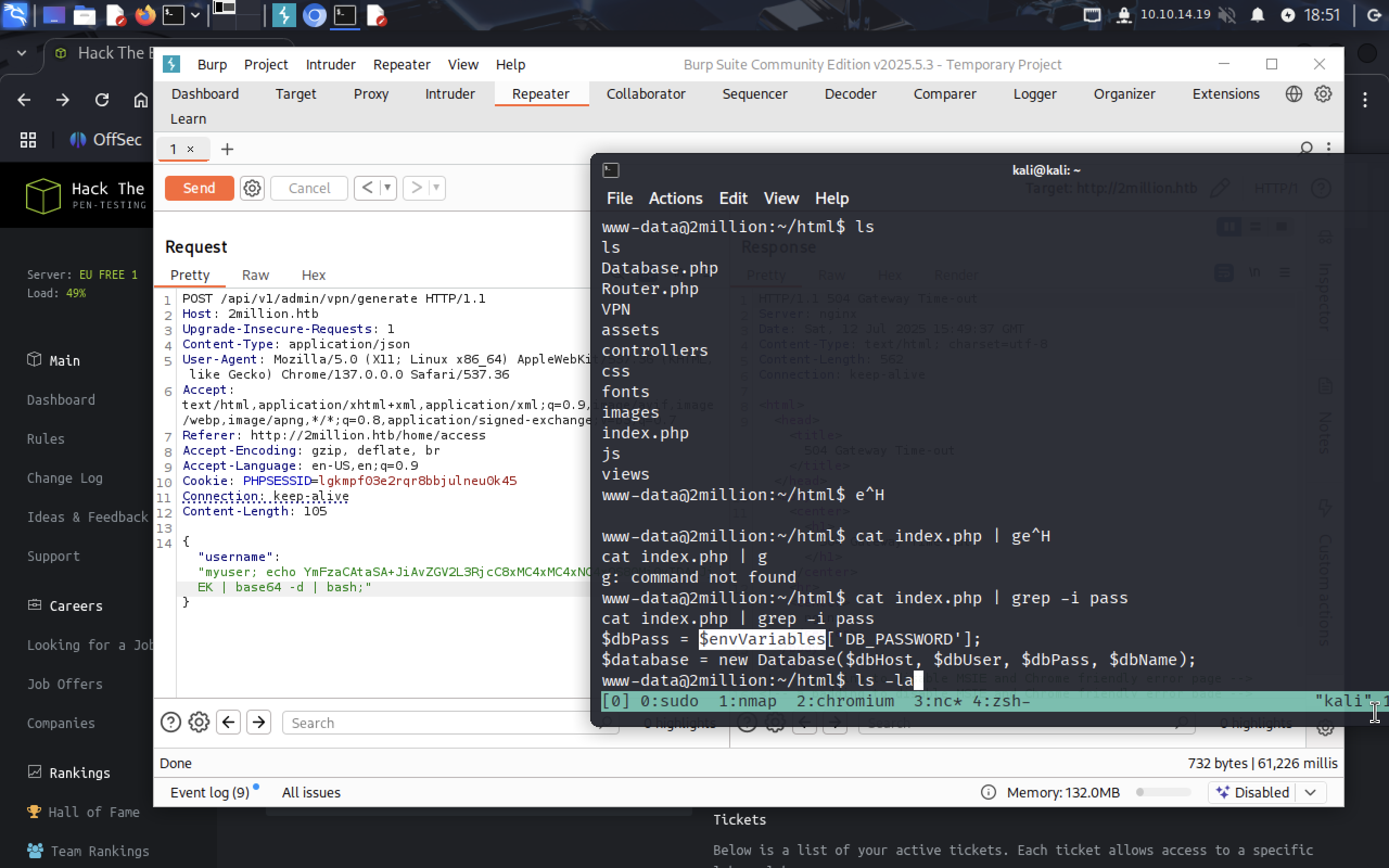Open the Extensions tab
1389x868 pixels.
click(1226, 93)
